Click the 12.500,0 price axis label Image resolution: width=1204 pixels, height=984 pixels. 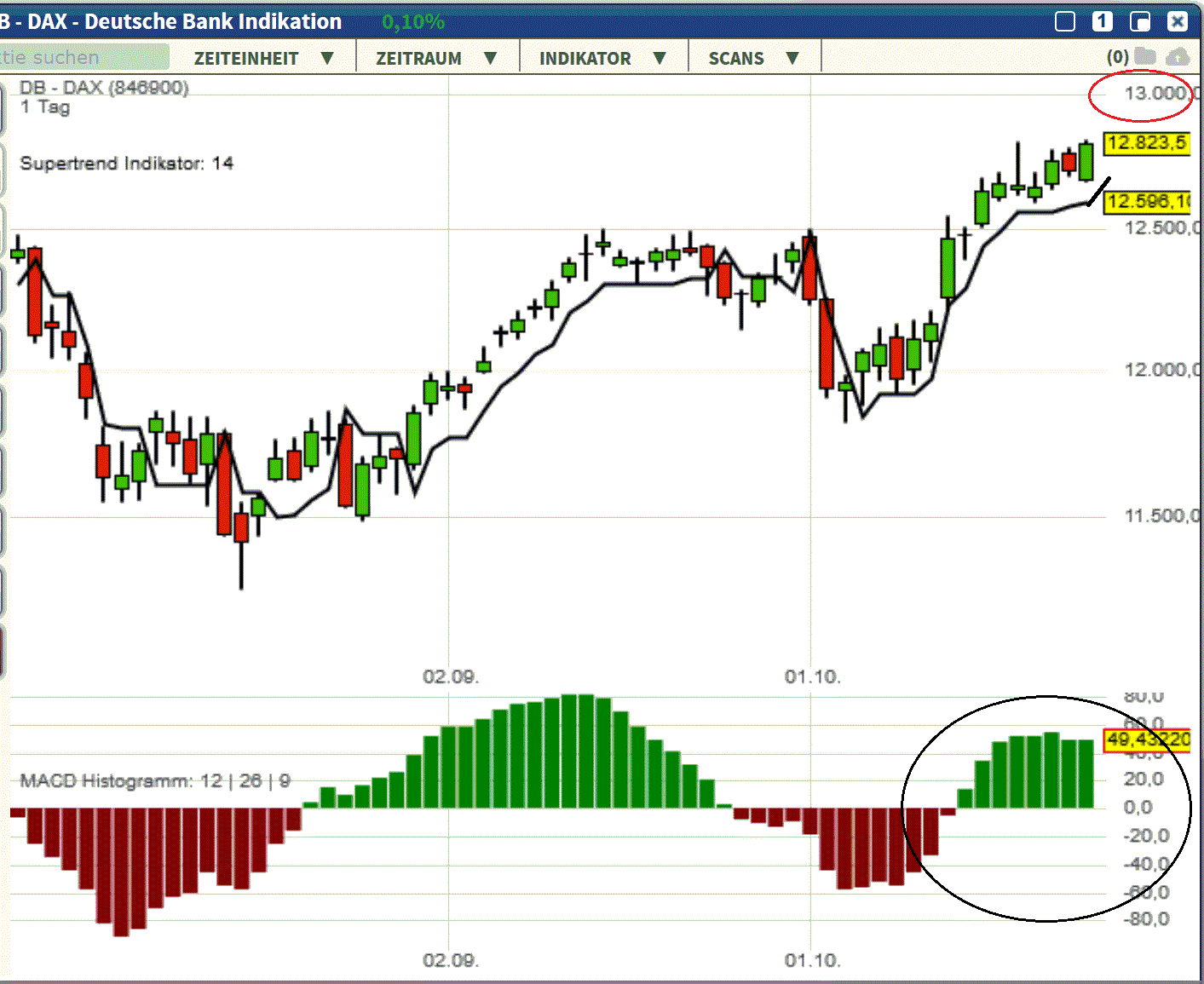coord(1162,228)
